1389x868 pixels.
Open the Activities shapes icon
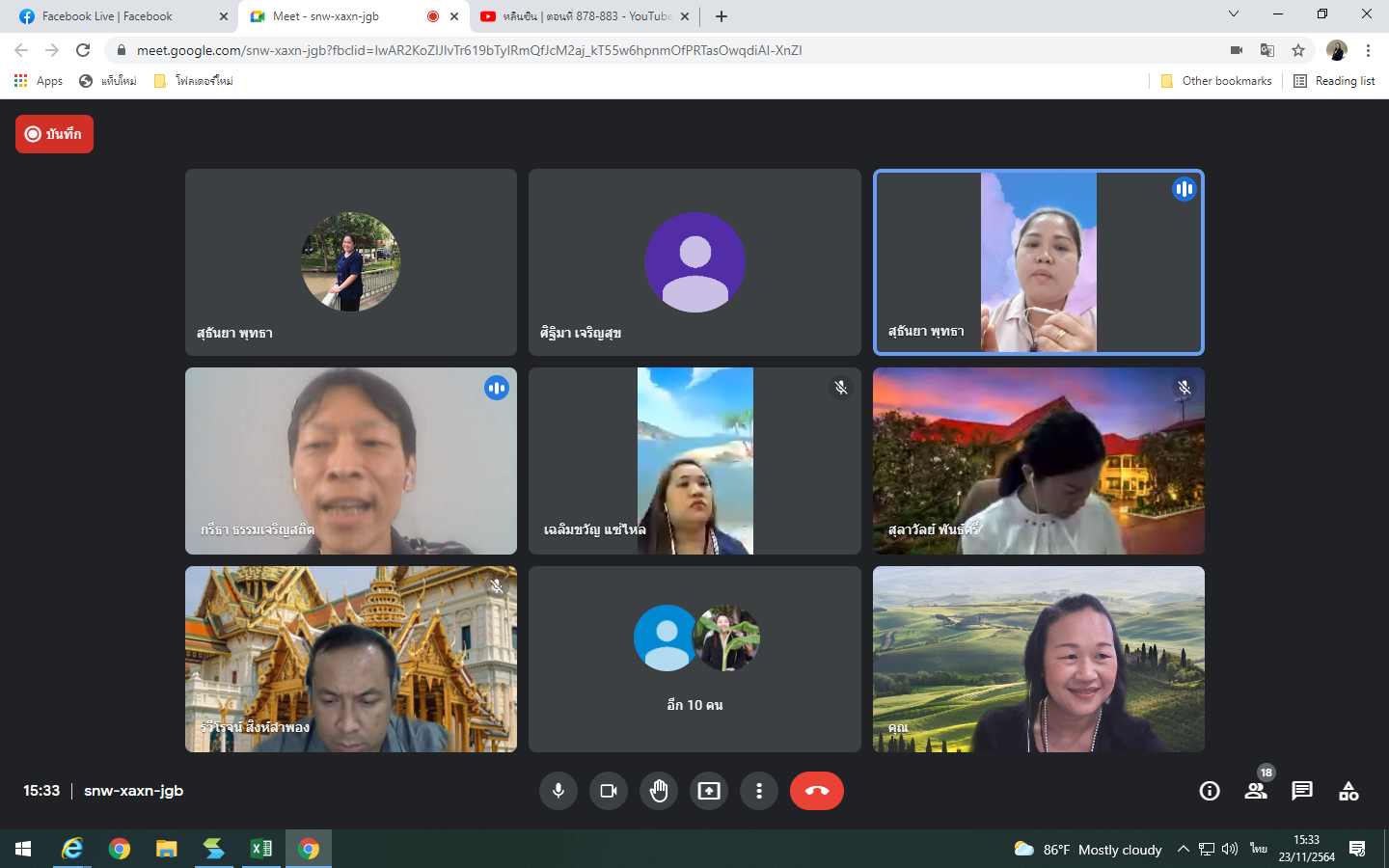click(1348, 791)
